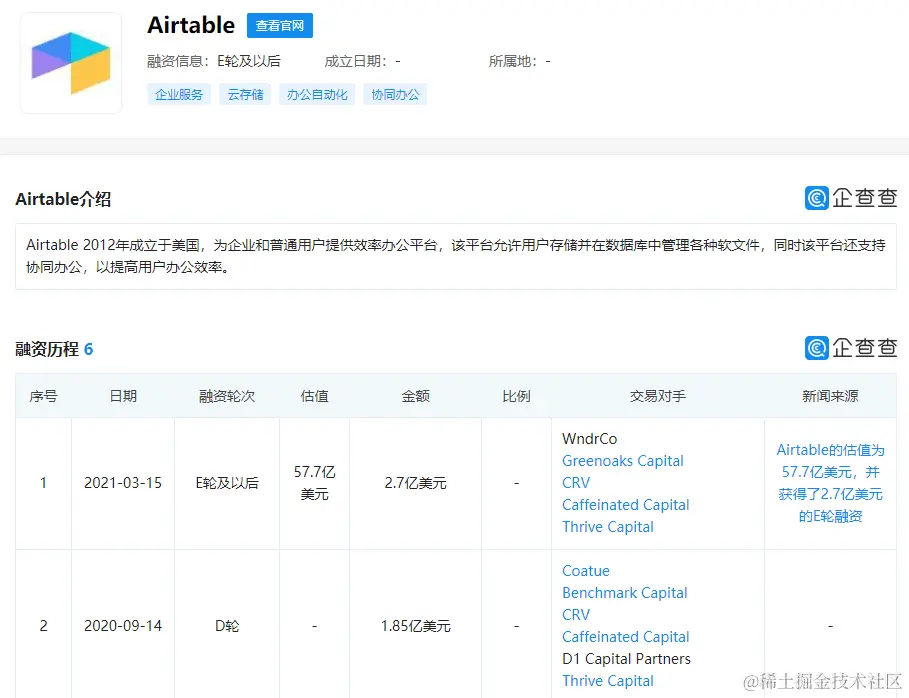Click the 交易对手 column header
This screenshot has width=909, height=698.
coord(657,396)
